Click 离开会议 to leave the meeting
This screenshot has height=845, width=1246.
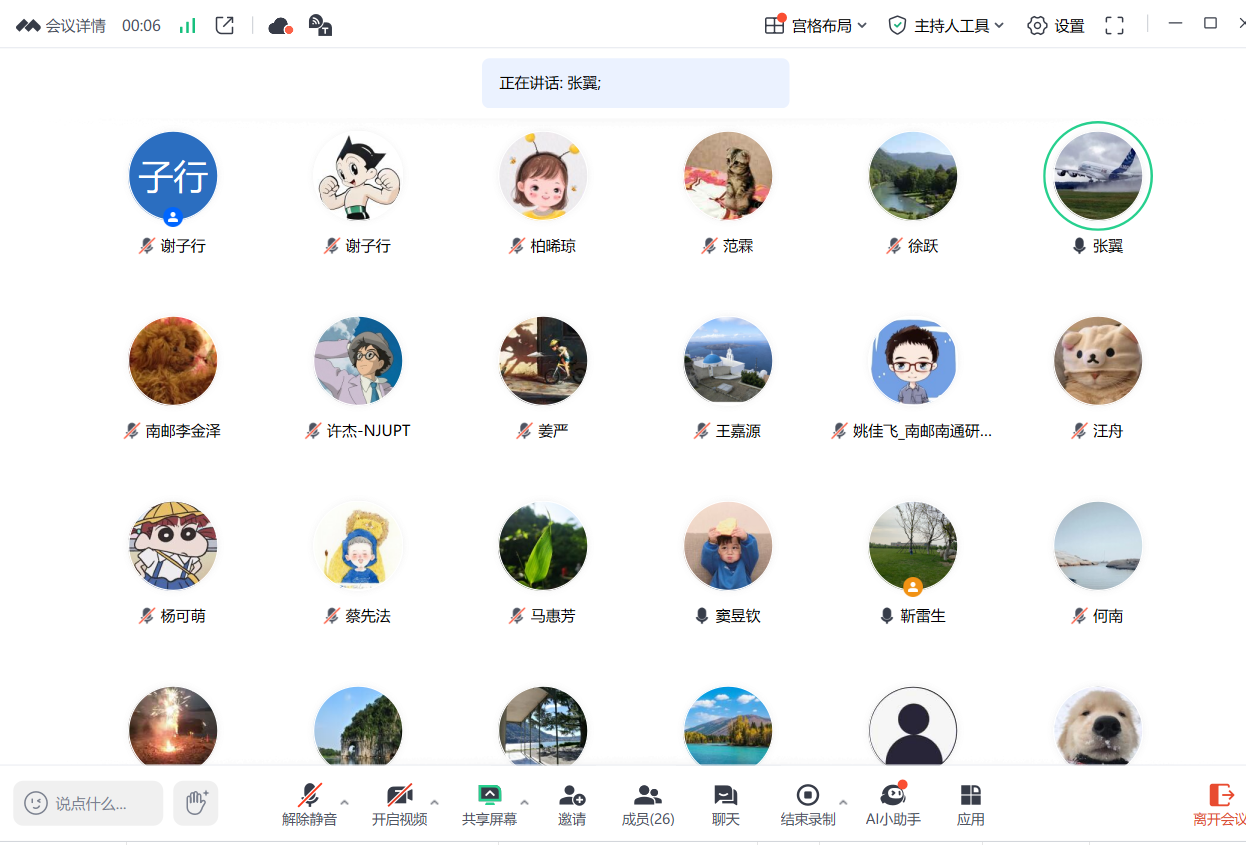[1220, 804]
